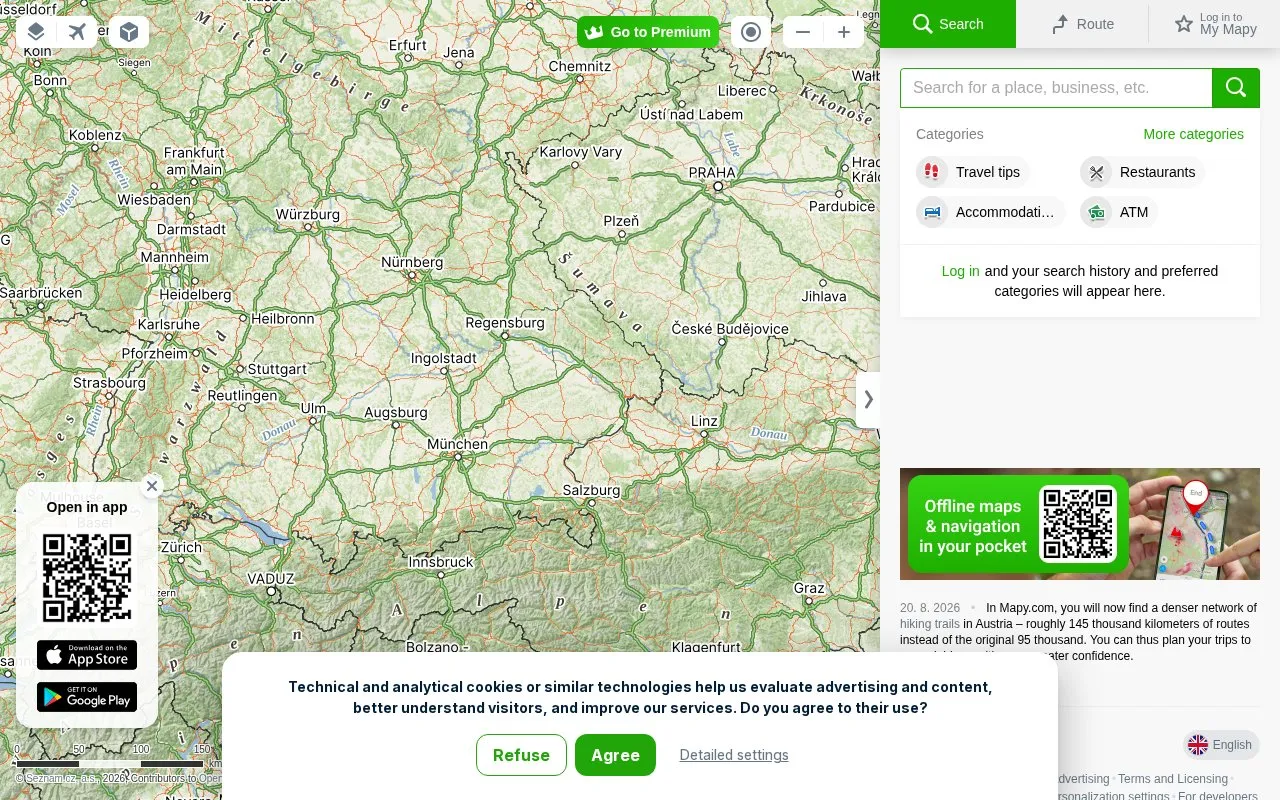Image resolution: width=1280 pixels, height=800 pixels.
Task: Click the green magnifier search button
Action: 1236,88
